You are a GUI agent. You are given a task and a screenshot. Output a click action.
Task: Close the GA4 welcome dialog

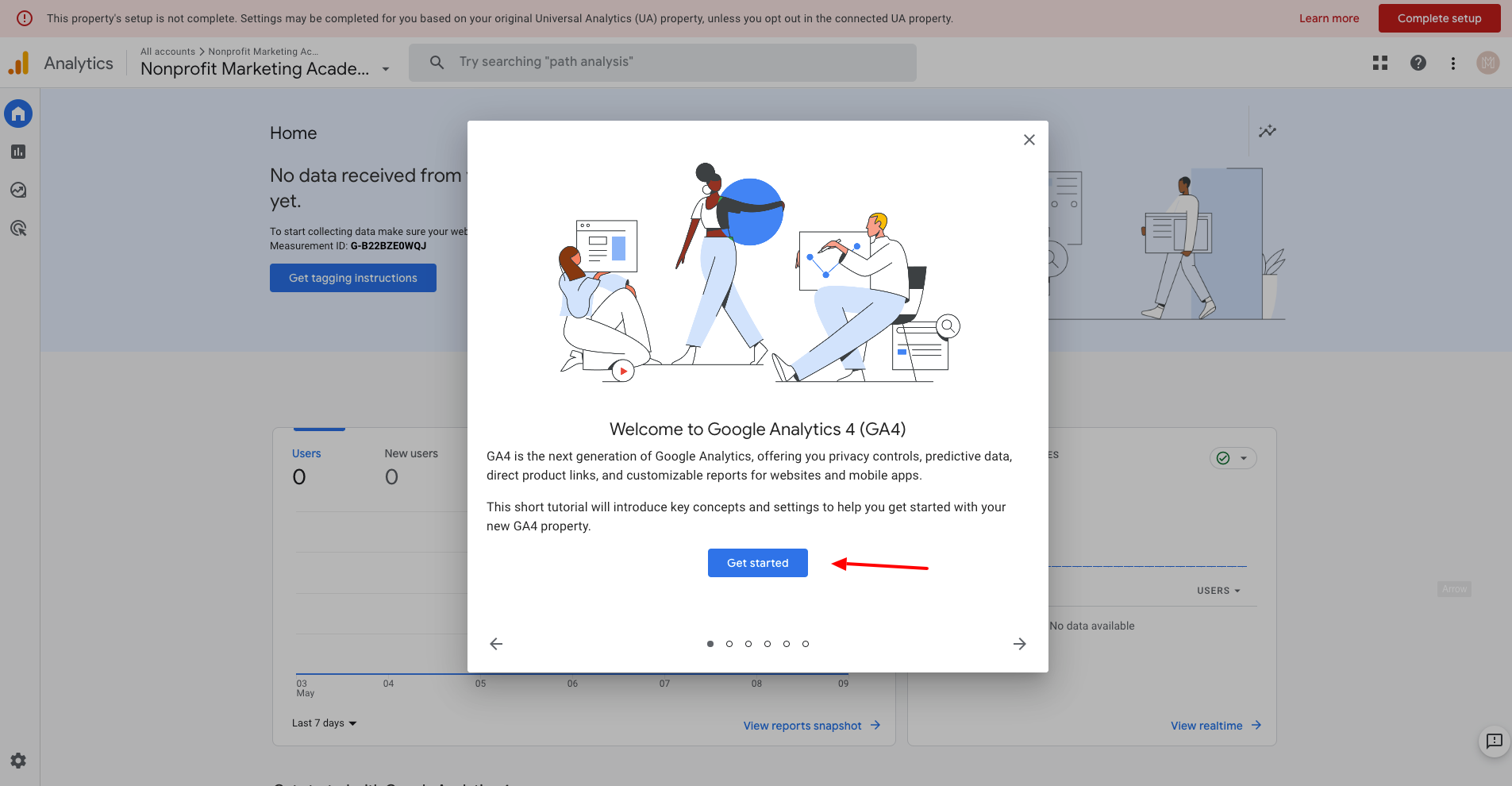(x=1029, y=140)
